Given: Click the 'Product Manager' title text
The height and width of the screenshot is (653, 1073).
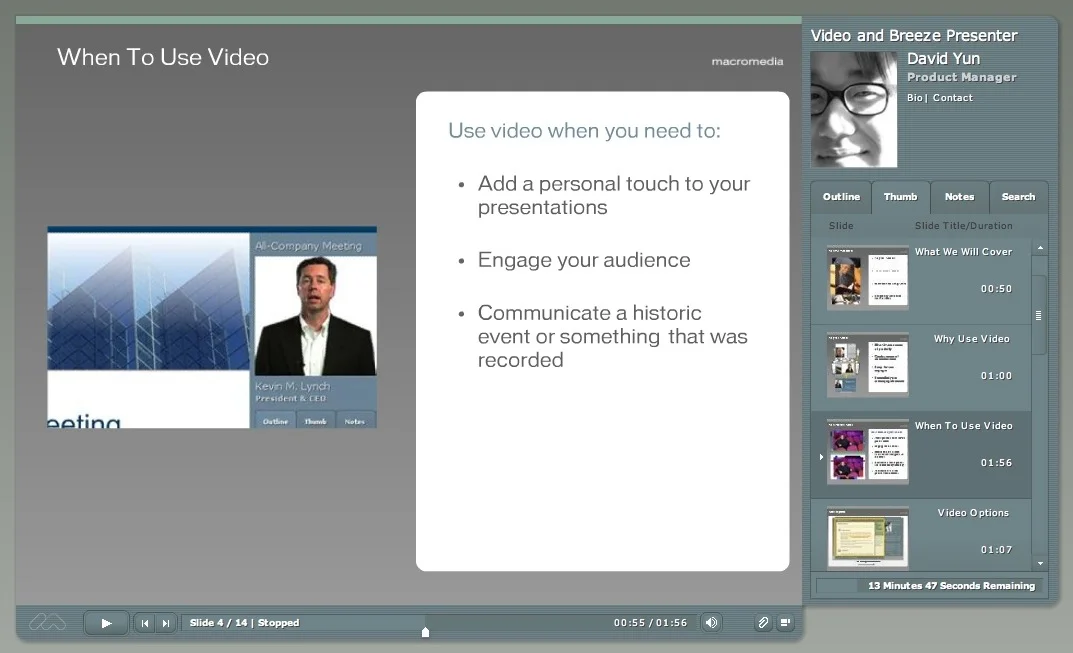Looking at the screenshot, I should (x=961, y=77).
